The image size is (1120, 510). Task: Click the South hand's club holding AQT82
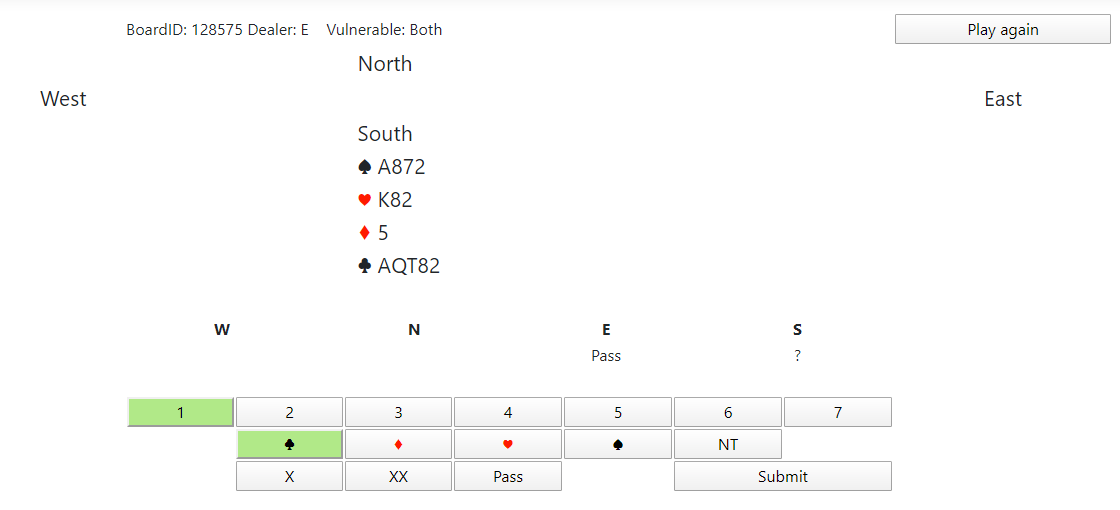coord(399,266)
